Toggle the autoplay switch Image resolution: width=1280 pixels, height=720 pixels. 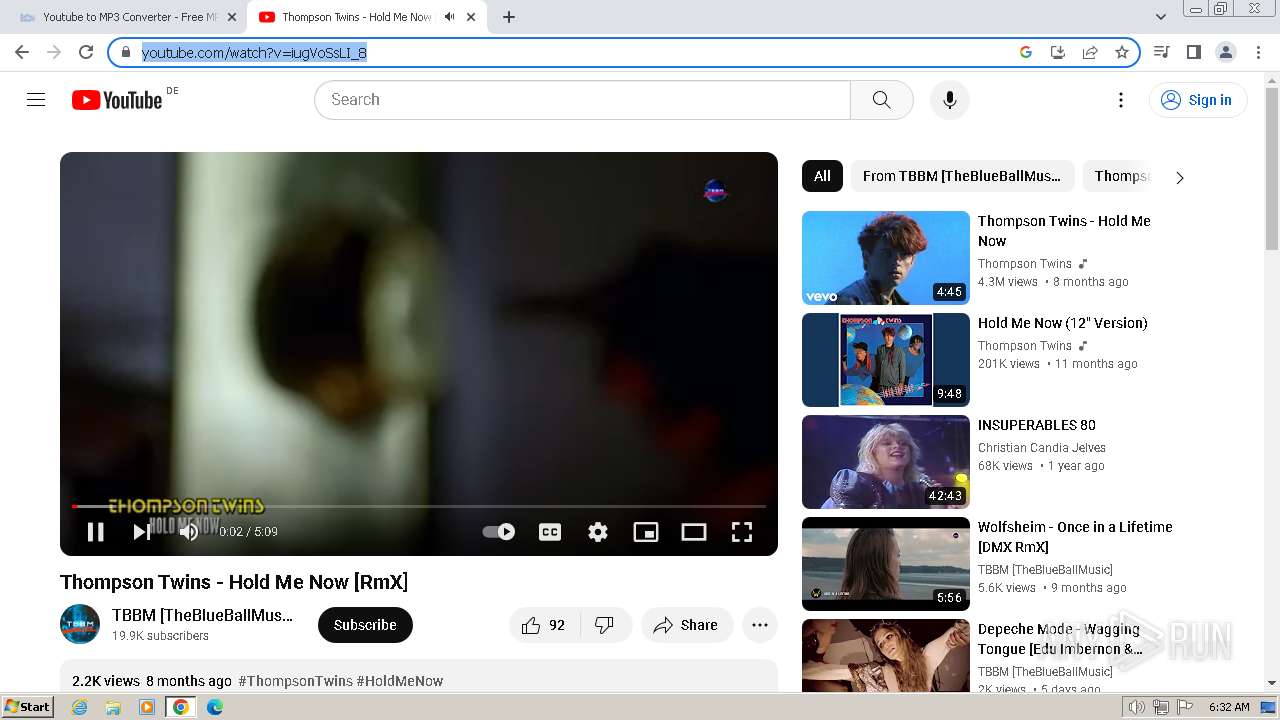[499, 532]
